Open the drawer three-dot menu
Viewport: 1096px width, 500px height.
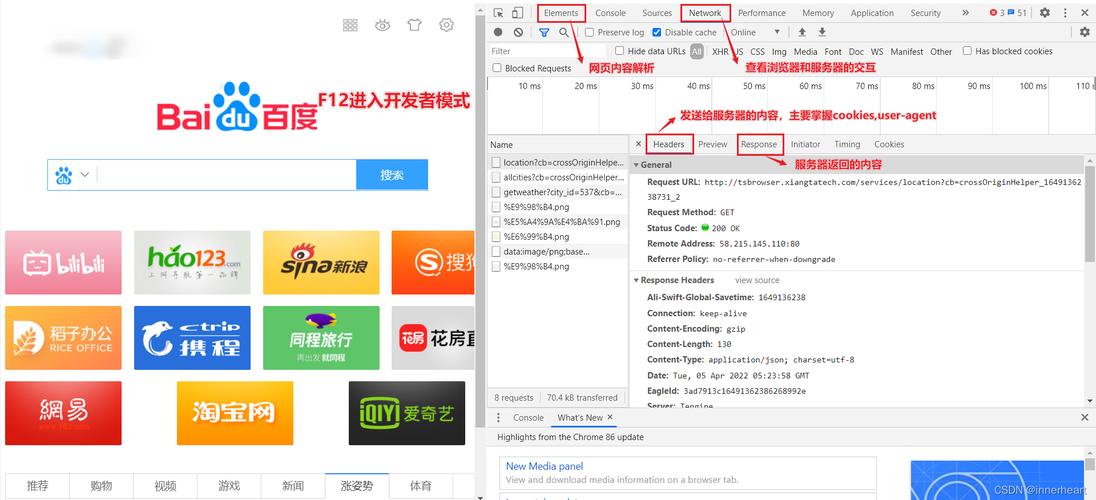[x=498, y=417]
